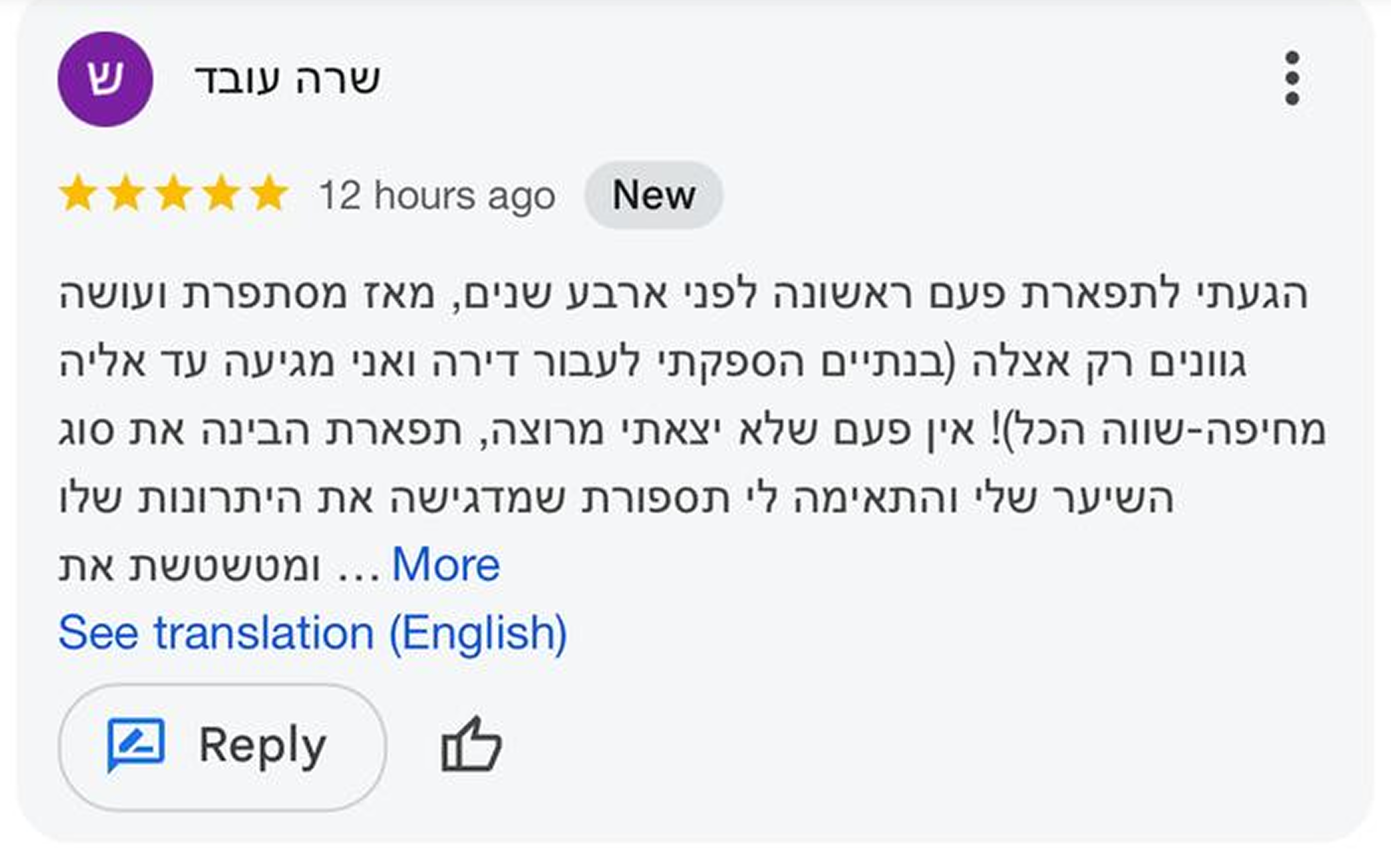Viewport: 1391px width, 868px height.
Task: Click the third rating star
Action: pyautogui.click(x=173, y=195)
